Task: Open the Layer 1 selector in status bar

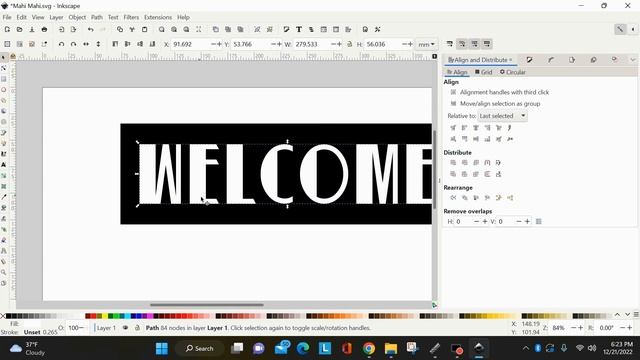Action: (106, 328)
